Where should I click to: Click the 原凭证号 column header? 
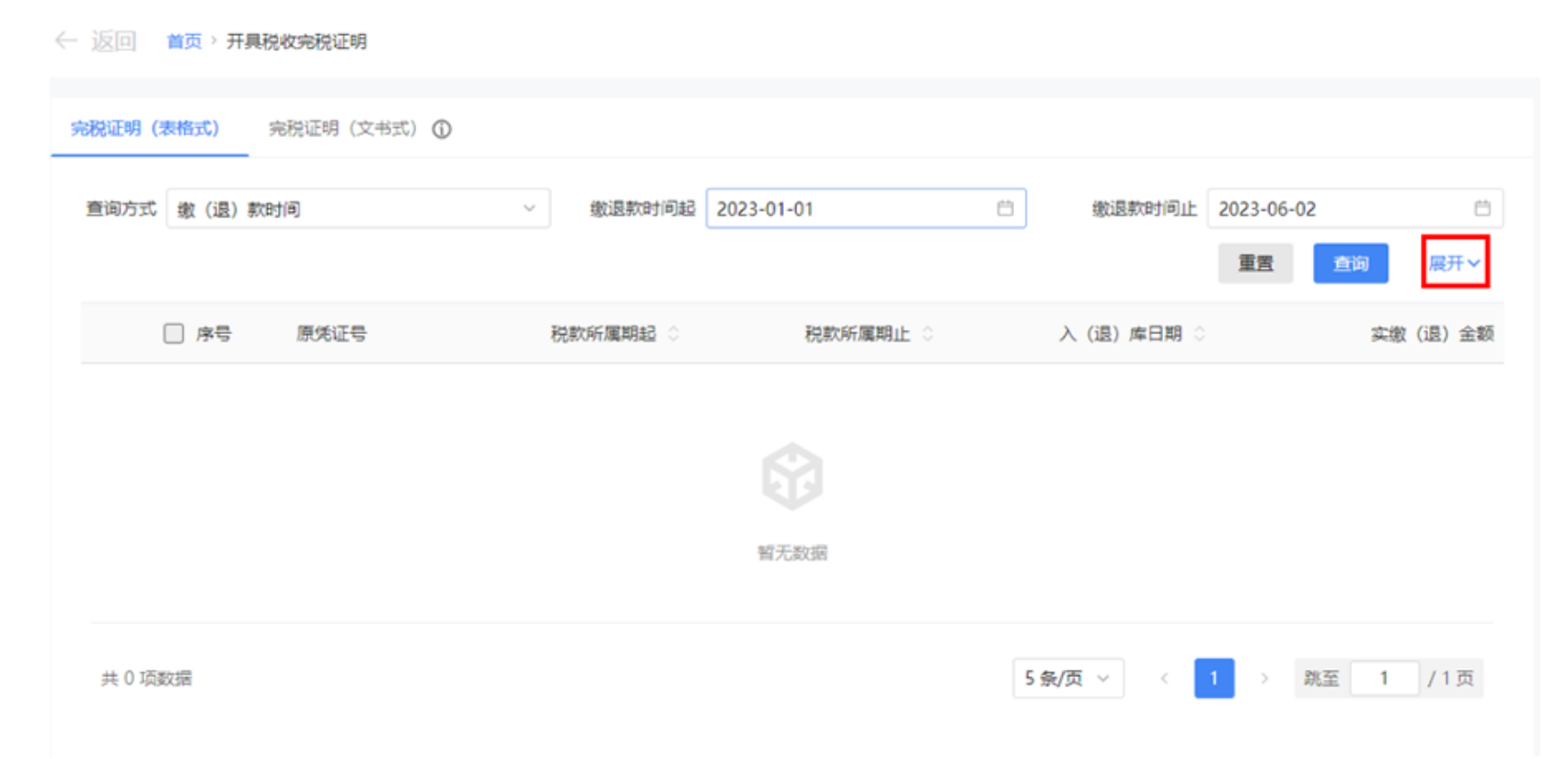(x=331, y=333)
